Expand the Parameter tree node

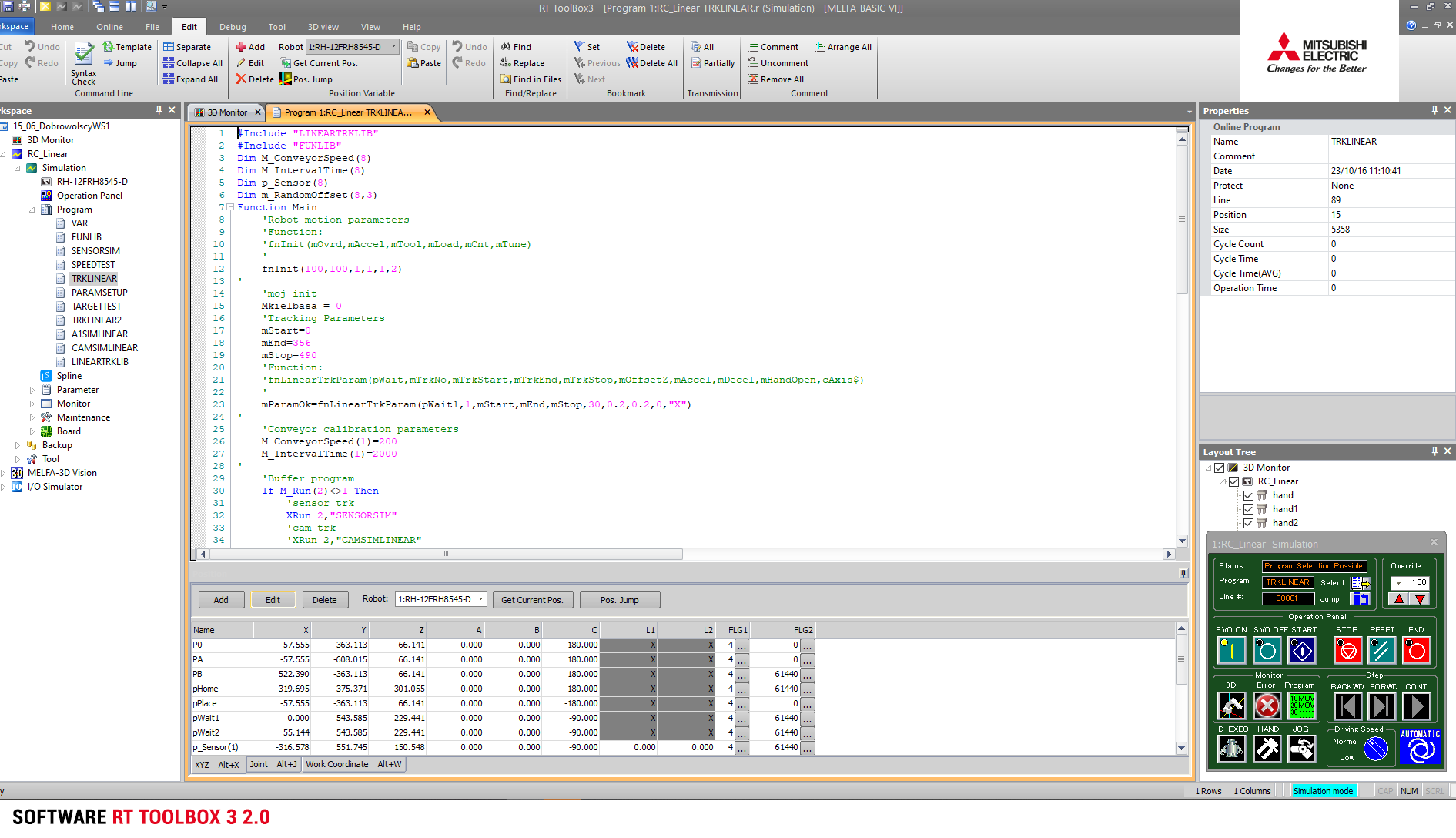[32, 390]
